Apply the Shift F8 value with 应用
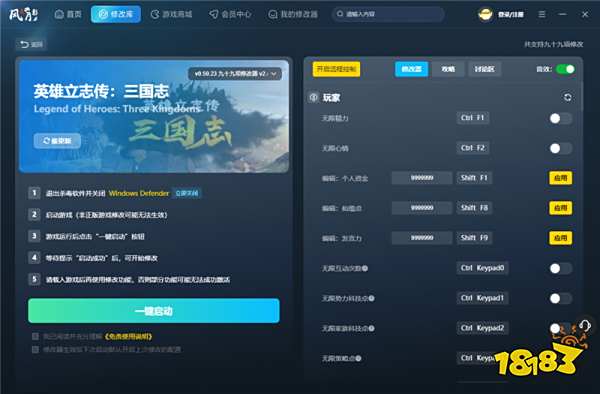 (x=561, y=208)
